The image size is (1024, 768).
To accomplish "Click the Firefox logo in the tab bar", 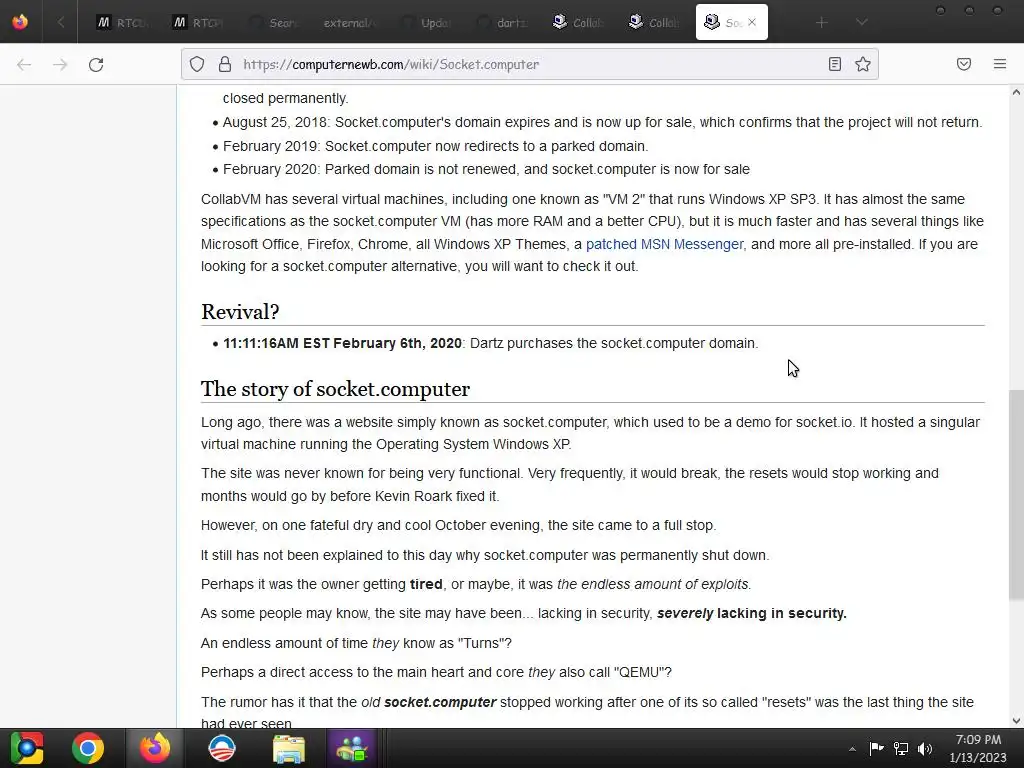I will click(20, 22).
